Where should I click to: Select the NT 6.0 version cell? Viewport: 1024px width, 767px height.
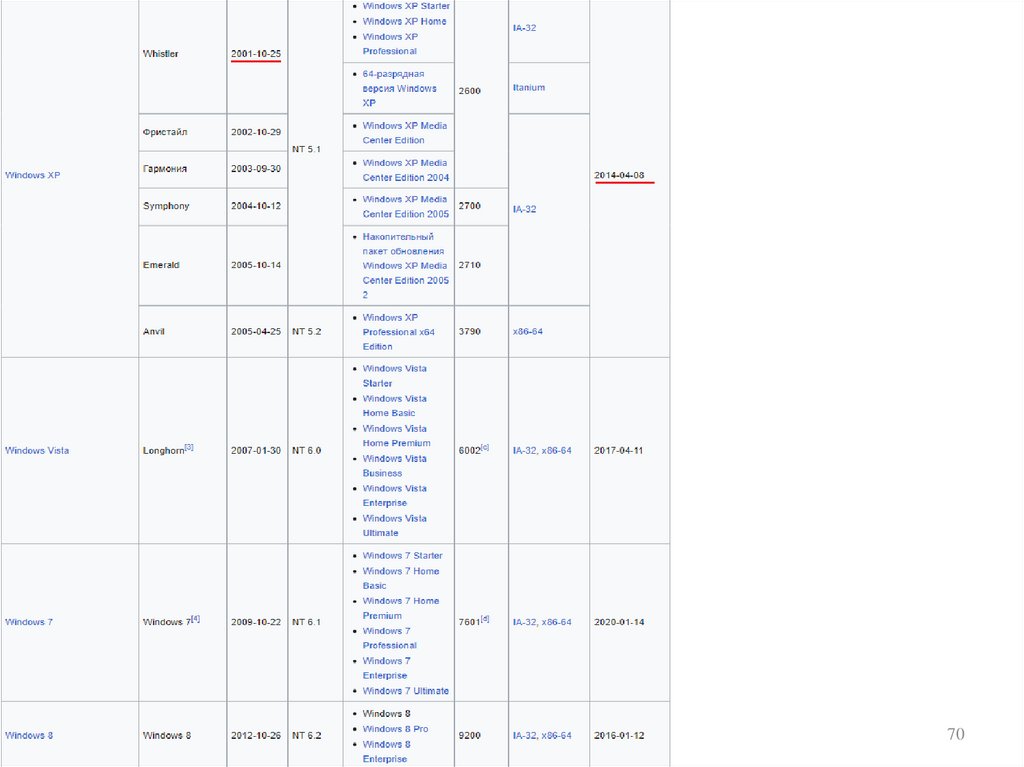[315, 450]
